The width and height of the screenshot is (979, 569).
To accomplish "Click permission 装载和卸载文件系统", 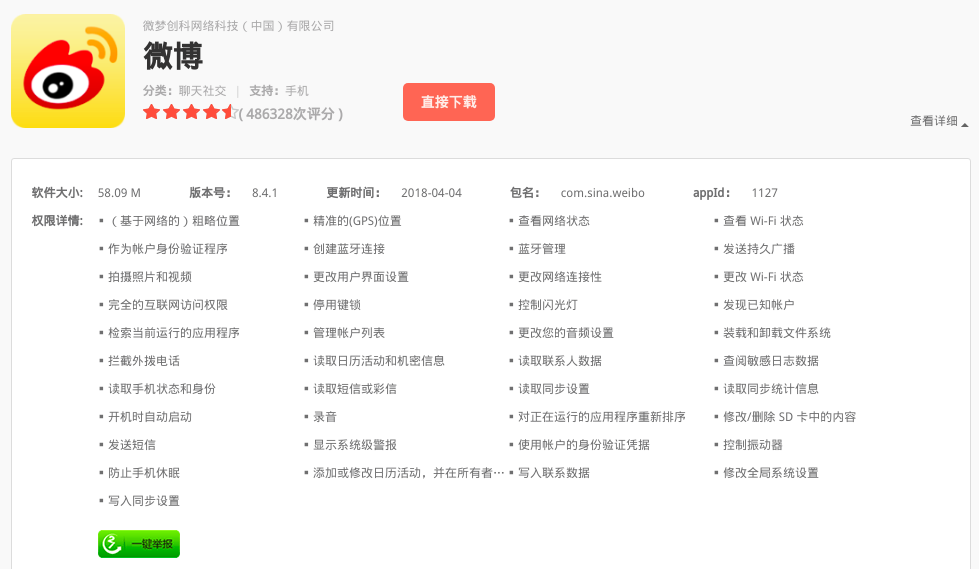I will tap(777, 334).
